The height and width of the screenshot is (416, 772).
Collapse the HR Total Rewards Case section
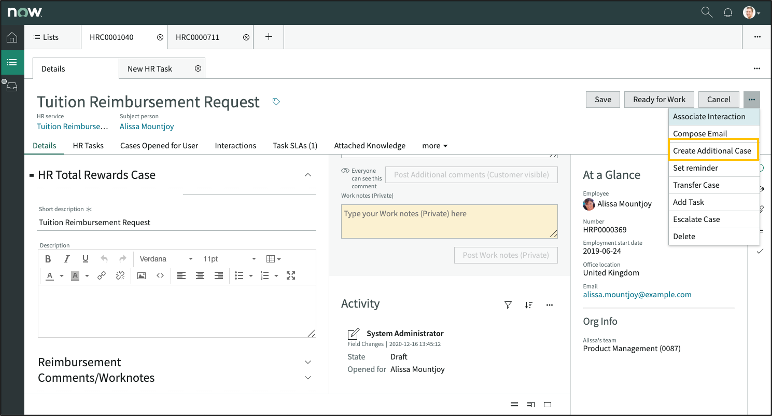(x=308, y=175)
